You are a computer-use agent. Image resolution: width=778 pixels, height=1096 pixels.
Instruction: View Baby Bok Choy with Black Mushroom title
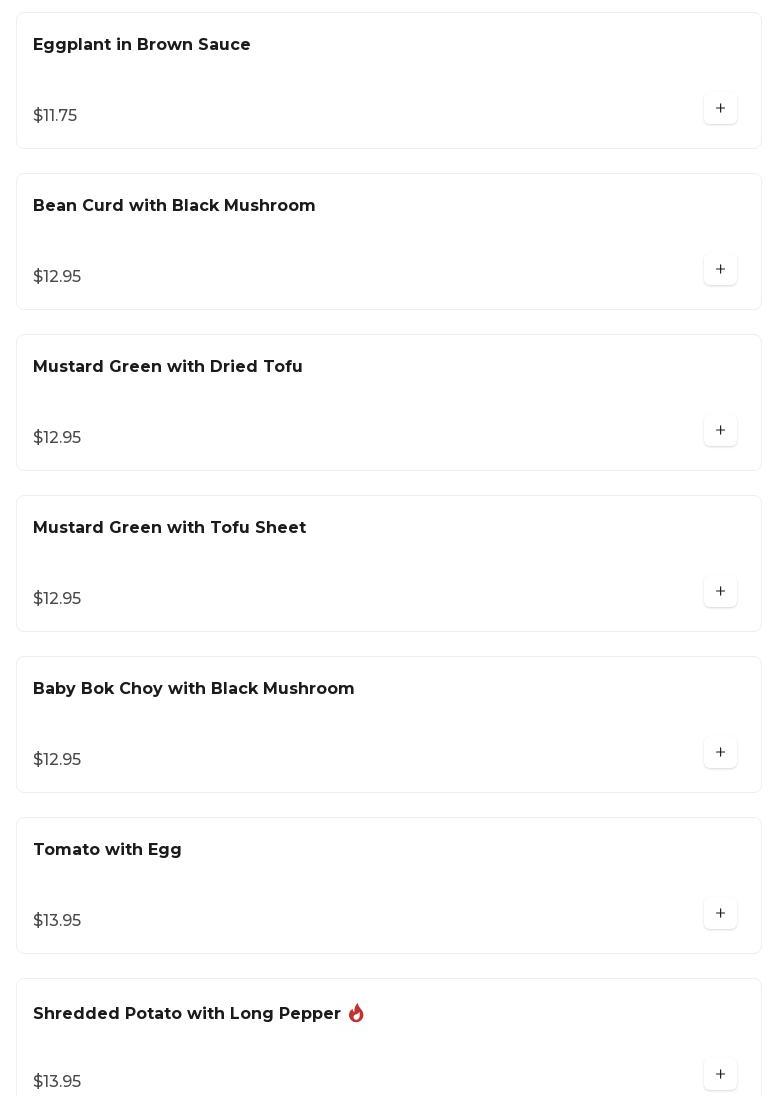coord(193,689)
